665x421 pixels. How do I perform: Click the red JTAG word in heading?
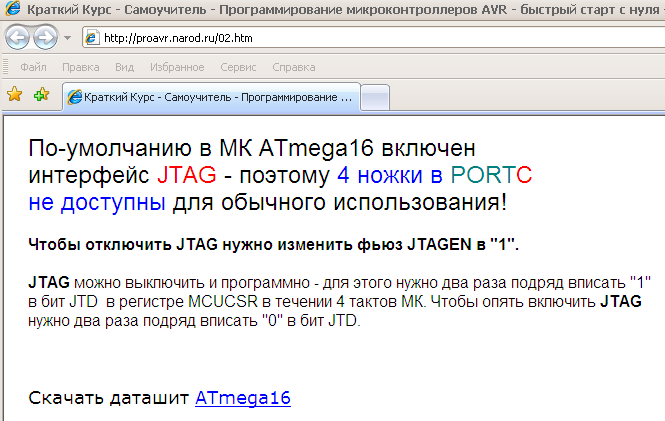pyautogui.click(x=187, y=175)
